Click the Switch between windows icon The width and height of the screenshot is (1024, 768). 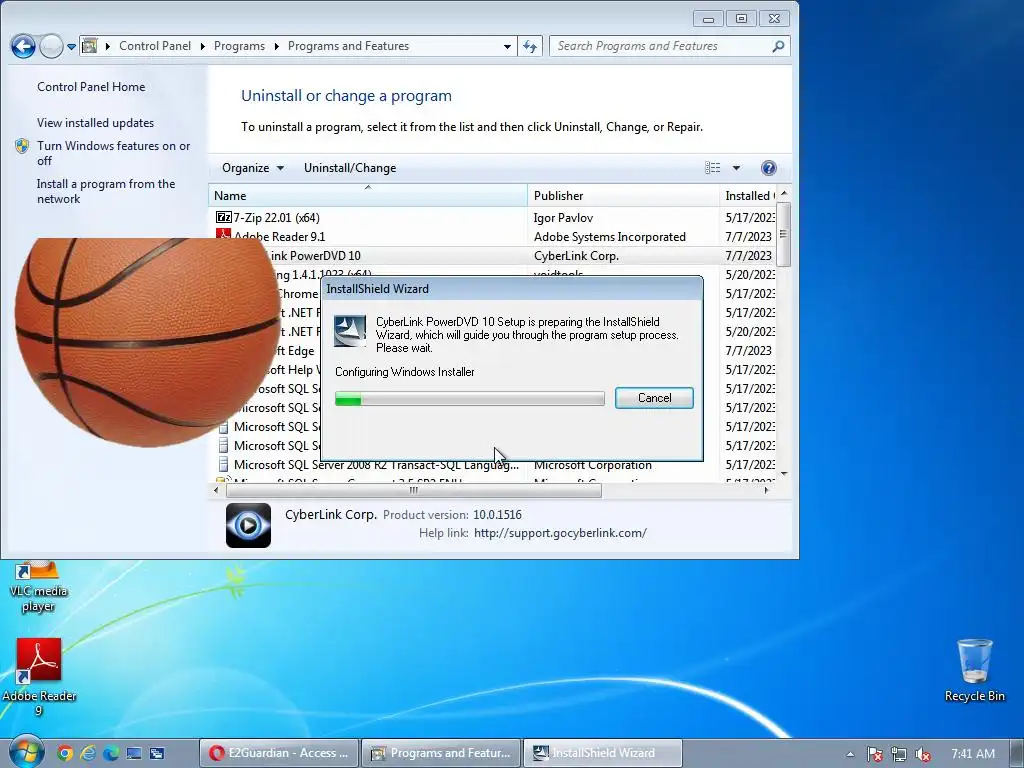(157, 754)
